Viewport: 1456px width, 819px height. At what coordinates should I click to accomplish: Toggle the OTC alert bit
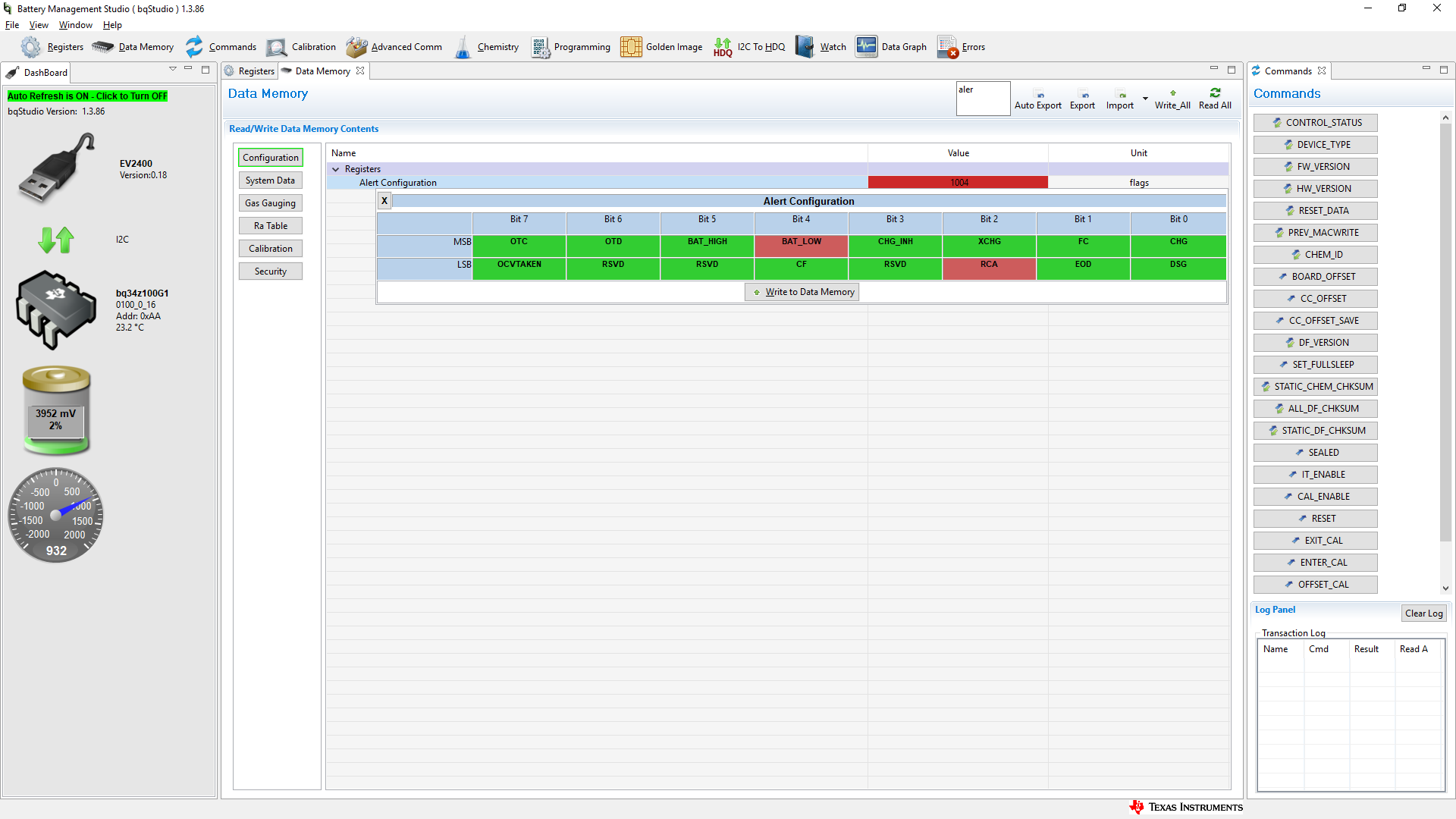[x=519, y=244]
